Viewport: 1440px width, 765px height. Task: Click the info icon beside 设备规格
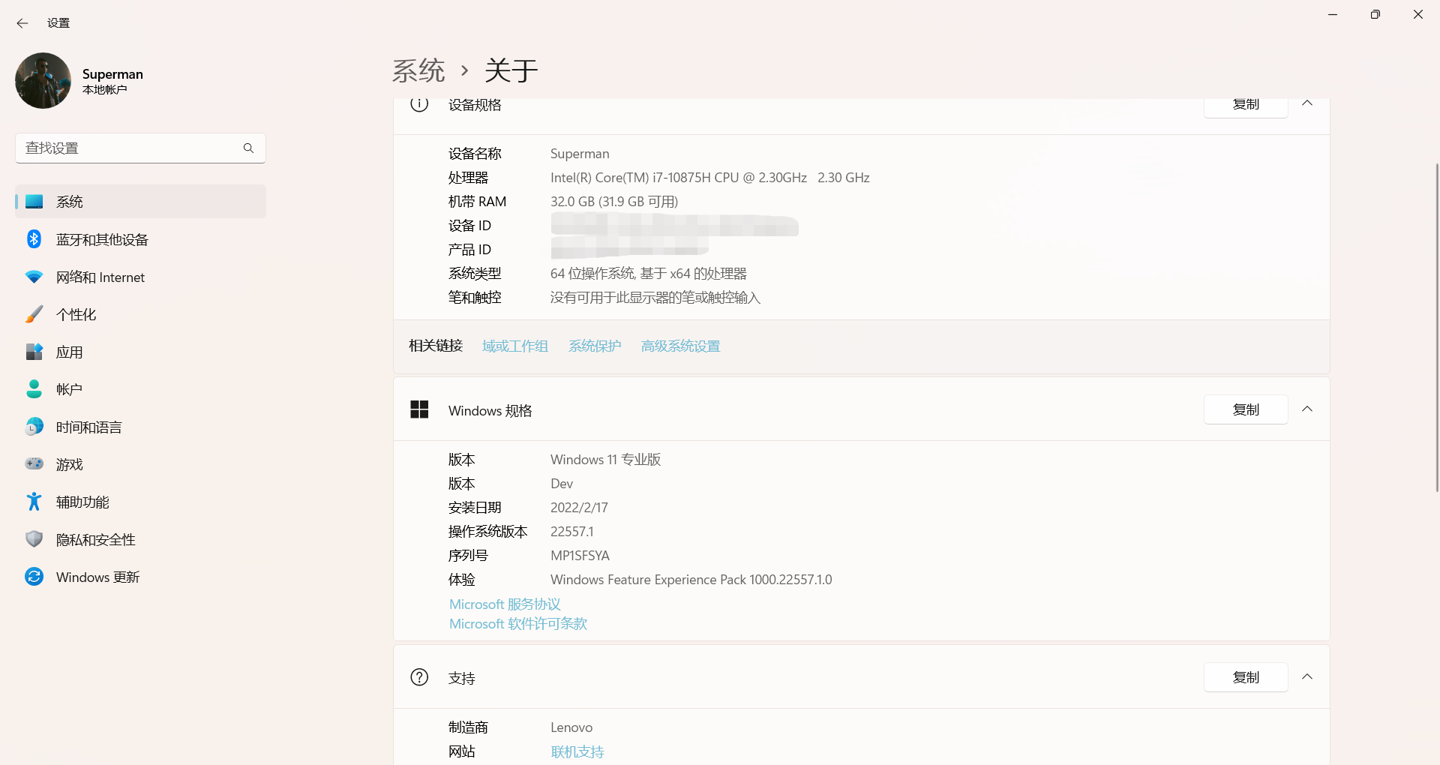419,104
